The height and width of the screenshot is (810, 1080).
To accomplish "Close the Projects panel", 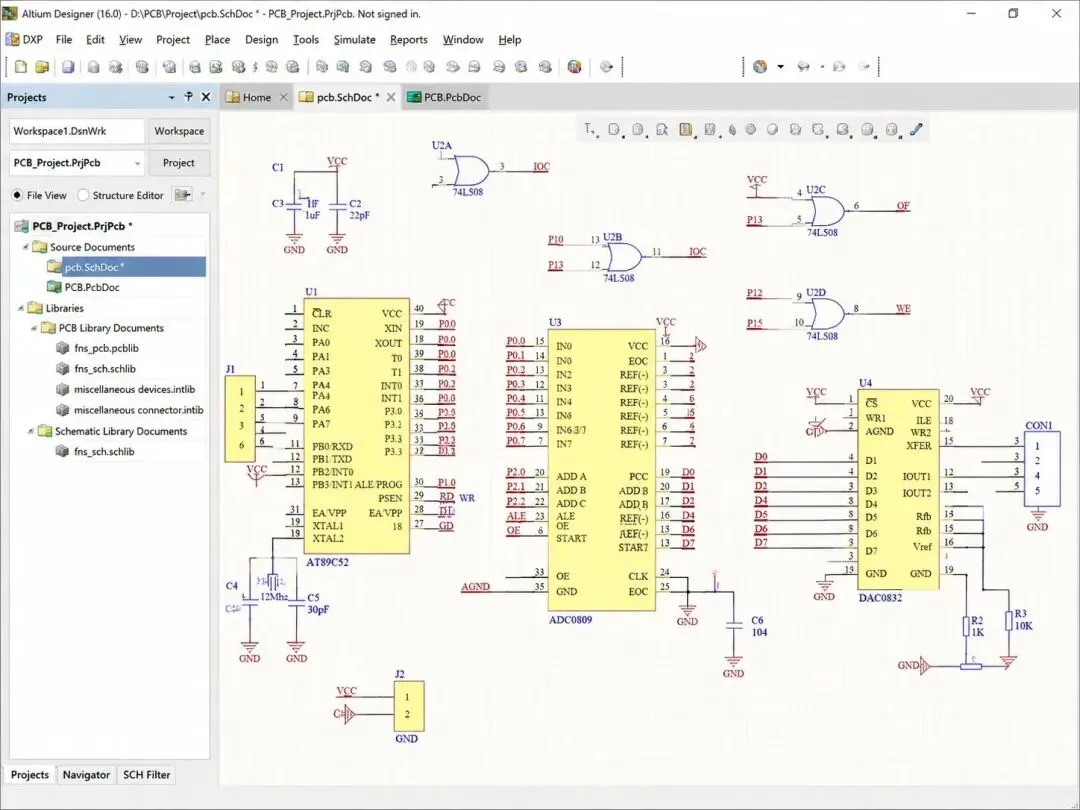I will [205, 97].
